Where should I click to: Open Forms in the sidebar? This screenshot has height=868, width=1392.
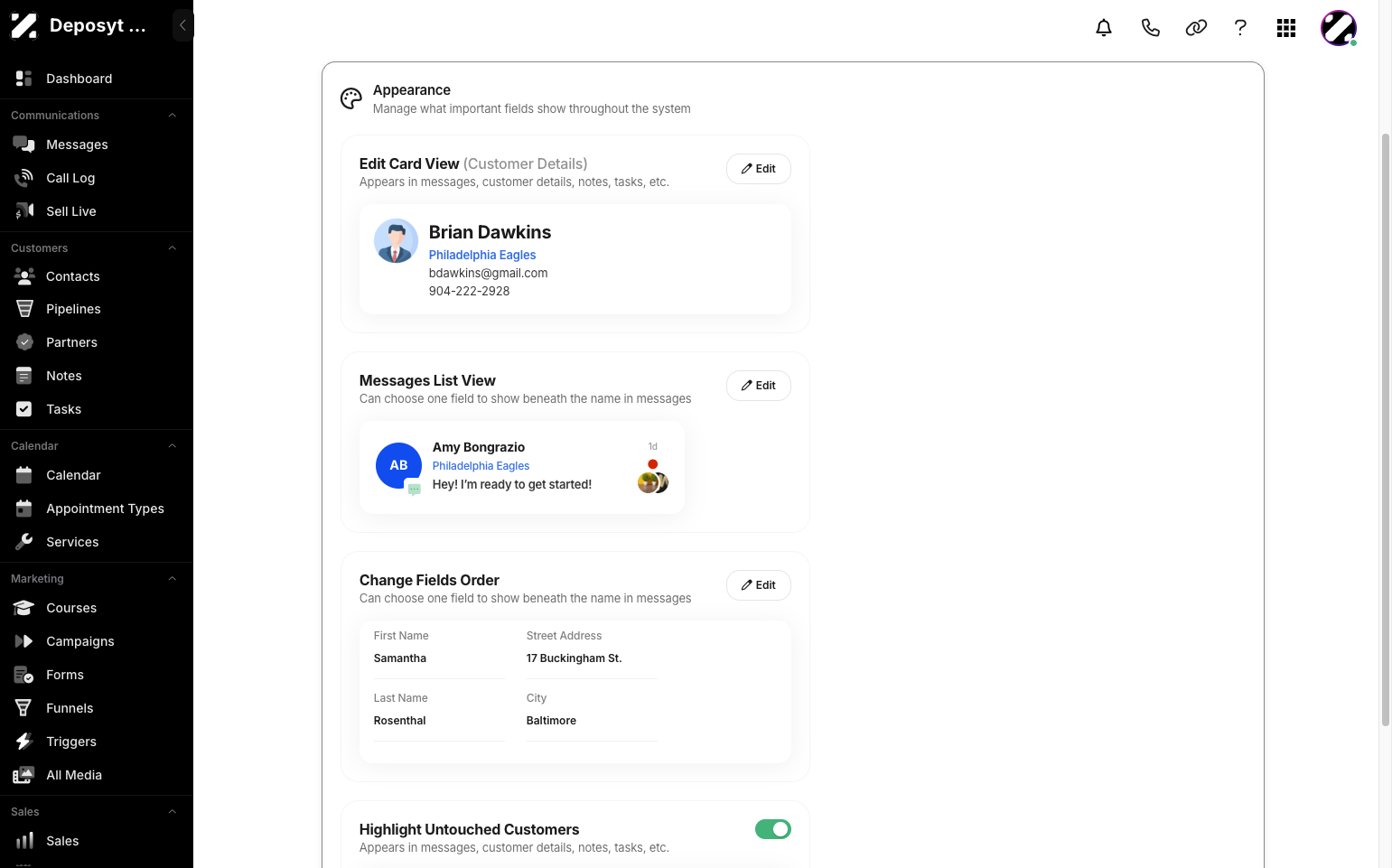pyautogui.click(x=97, y=675)
